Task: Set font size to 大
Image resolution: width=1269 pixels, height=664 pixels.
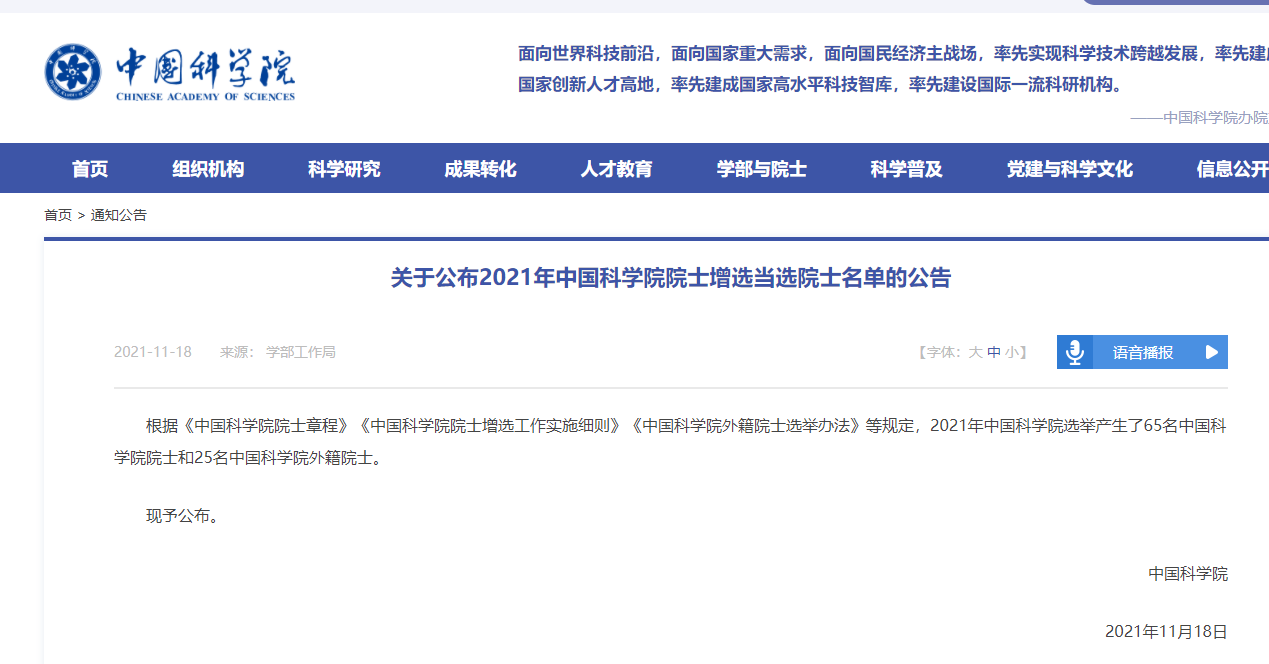Action: coord(975,352)
